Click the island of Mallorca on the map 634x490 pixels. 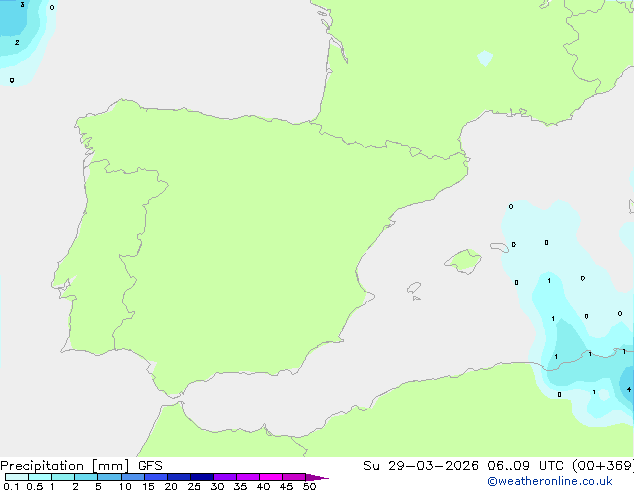coord(463,261)
